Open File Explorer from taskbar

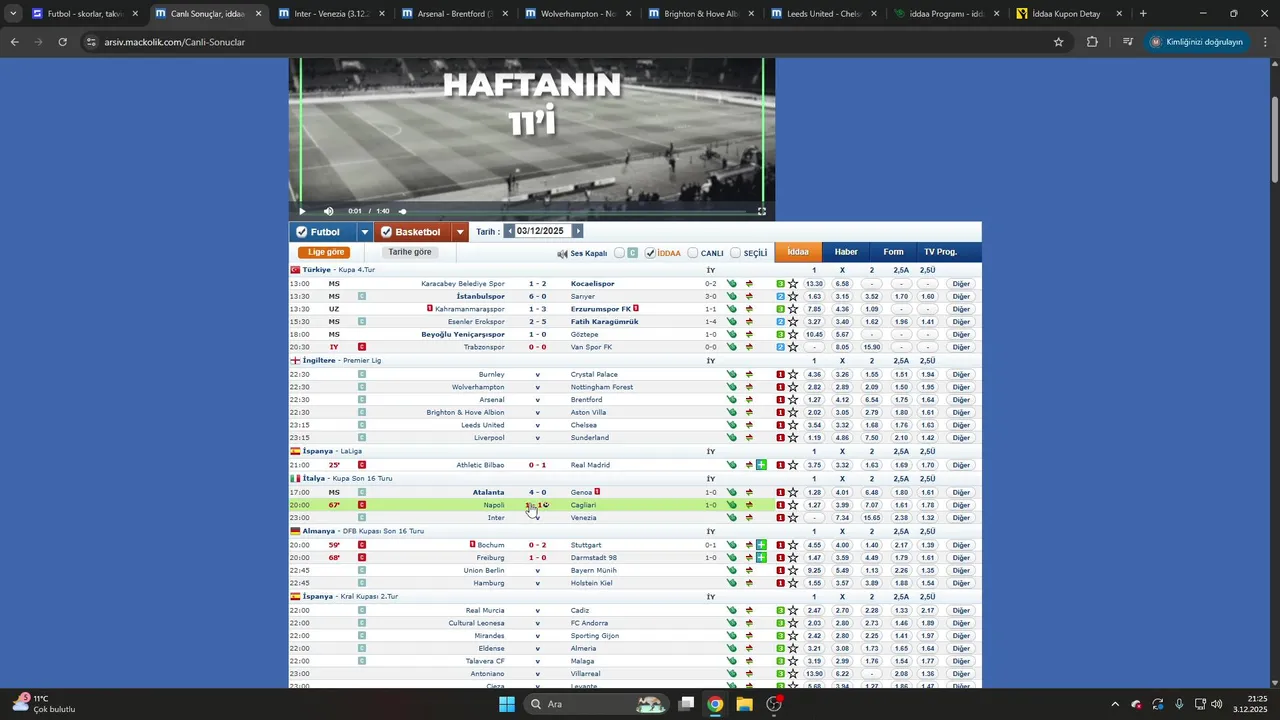tap(744, 704)
